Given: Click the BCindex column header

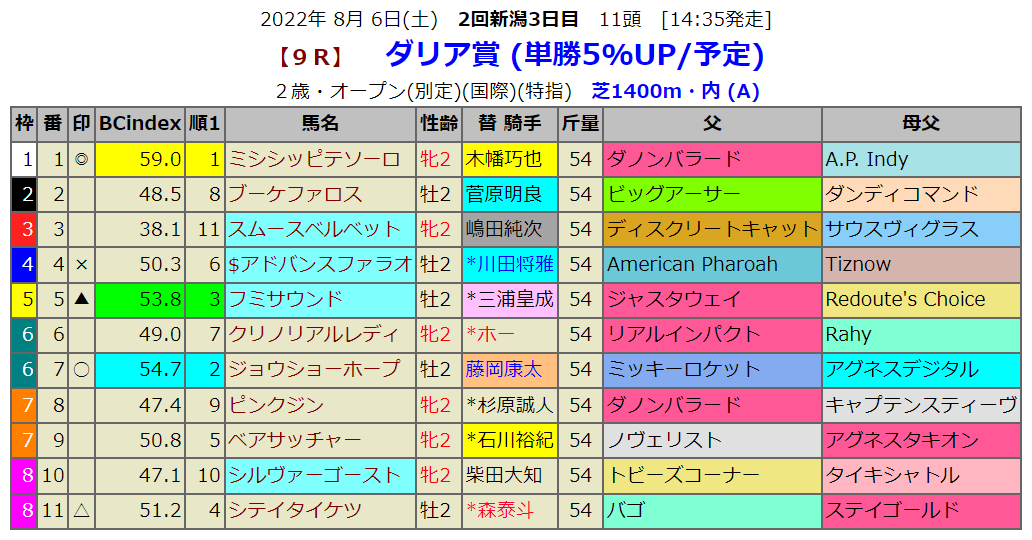Looking at the screenshot, I should click(140, 124).
